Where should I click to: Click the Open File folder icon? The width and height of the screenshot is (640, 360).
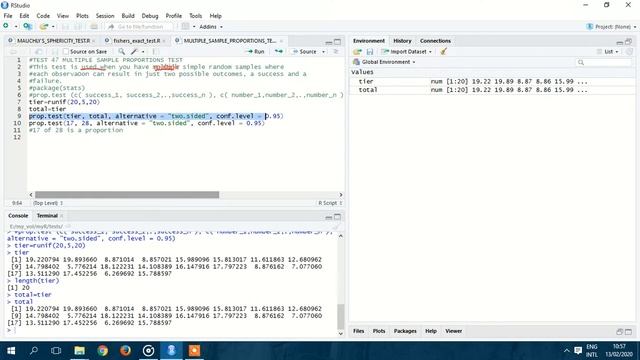pos(43,27)
